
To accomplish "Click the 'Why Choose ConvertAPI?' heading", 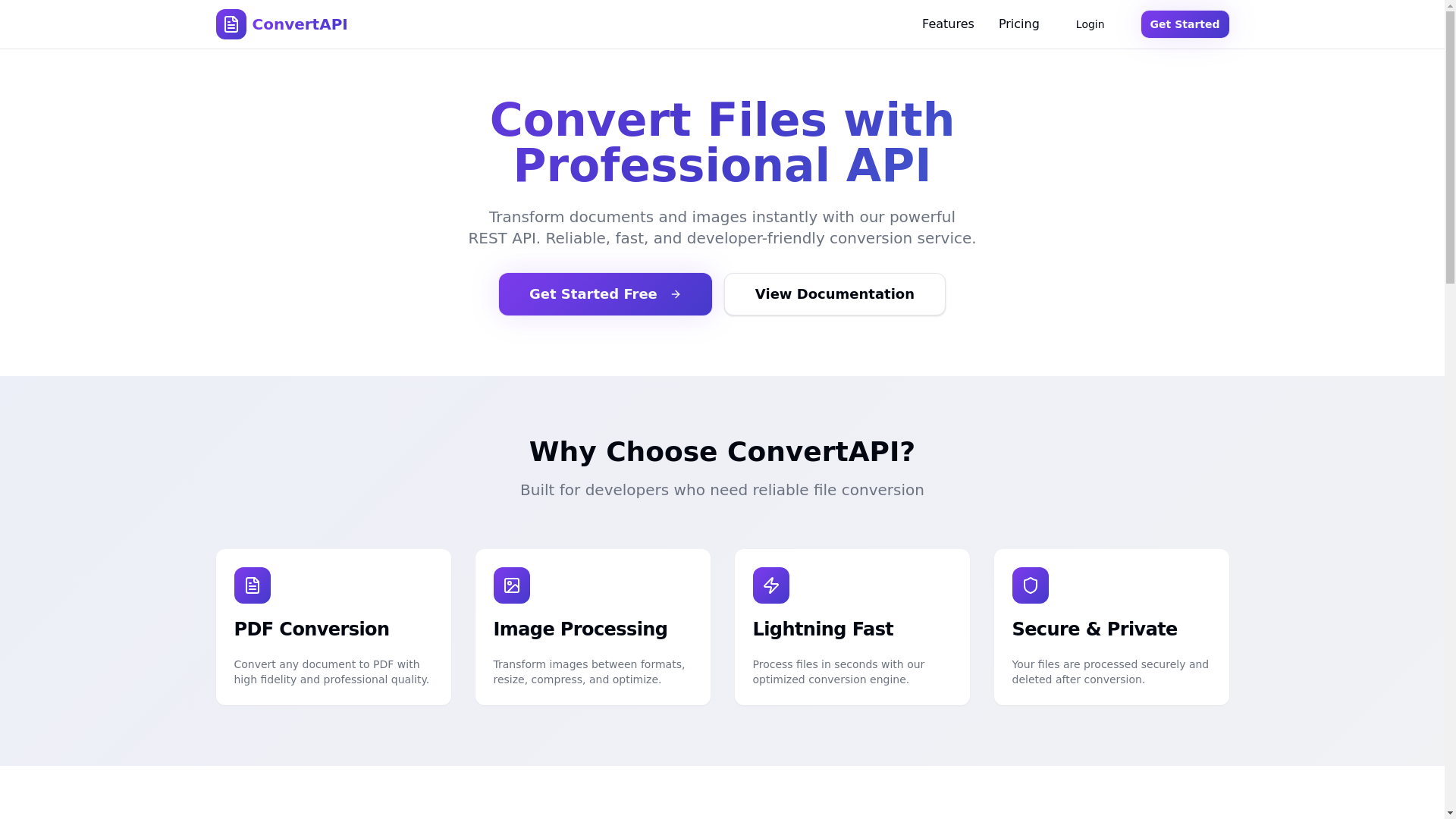I will [722, 452].
